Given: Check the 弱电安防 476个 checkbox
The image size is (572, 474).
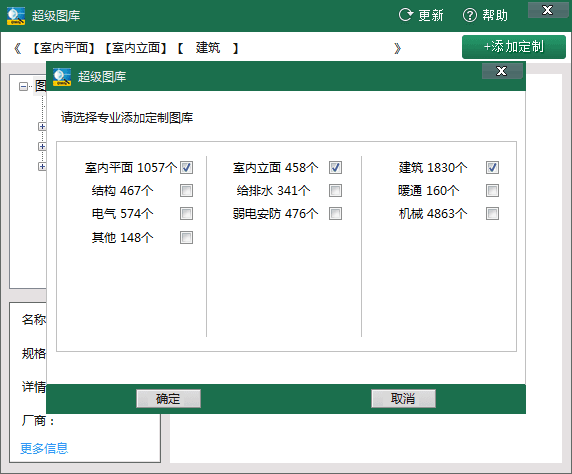Looking at the screenshot, I should pos(335,213).
